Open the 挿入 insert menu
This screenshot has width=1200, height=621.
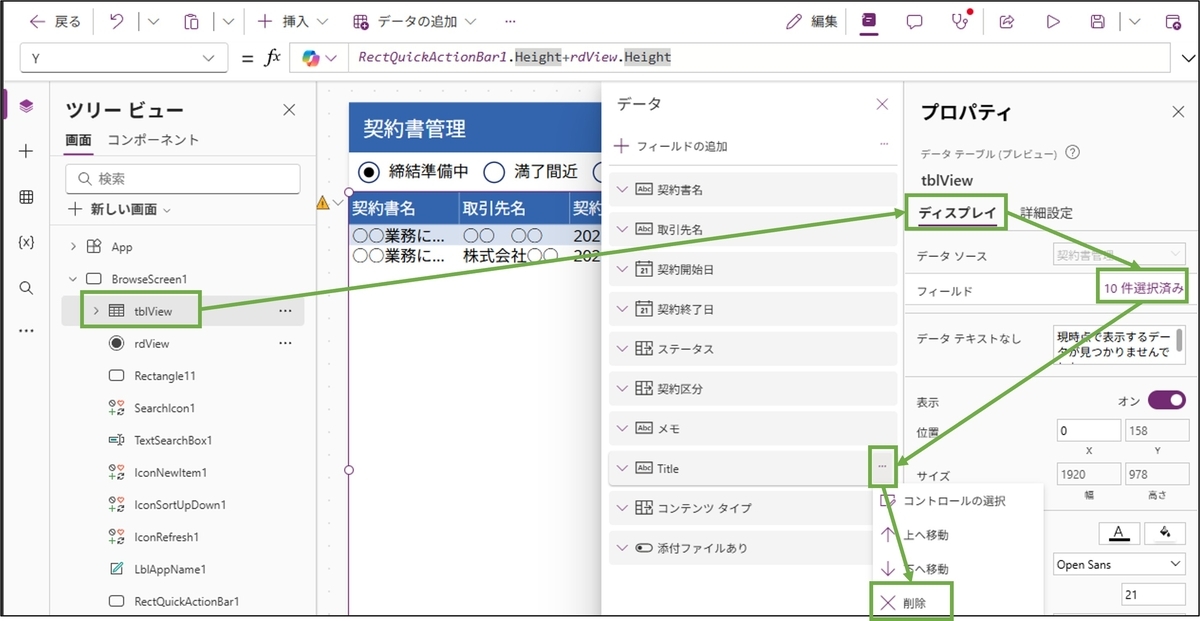tap(291, 21)
